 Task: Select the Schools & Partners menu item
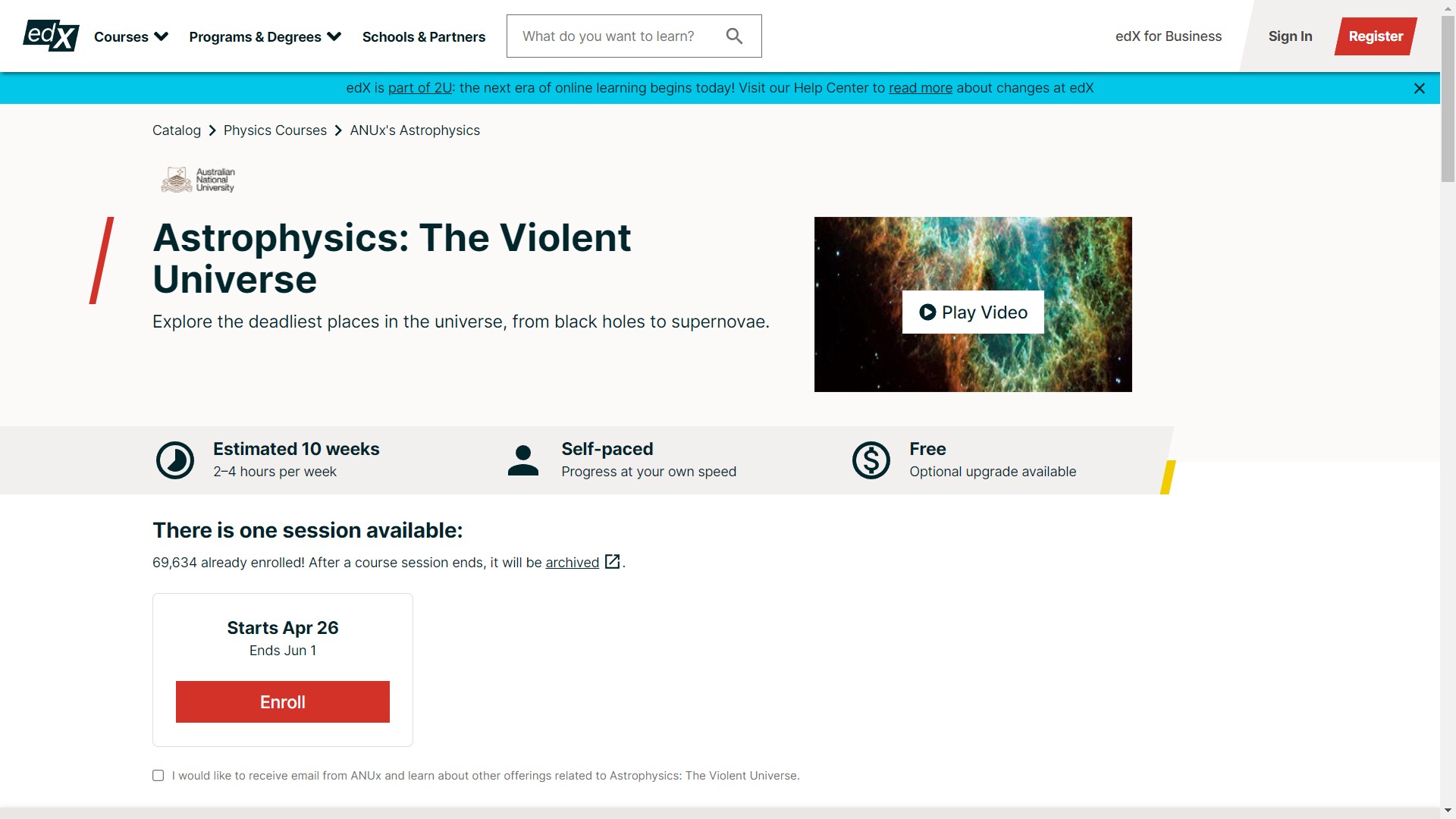click(x=424, y=37)
